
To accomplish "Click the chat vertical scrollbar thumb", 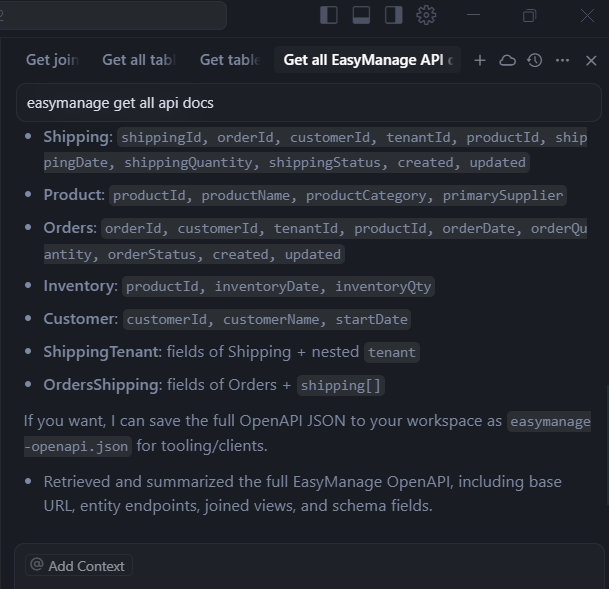I will coord(607,444).
